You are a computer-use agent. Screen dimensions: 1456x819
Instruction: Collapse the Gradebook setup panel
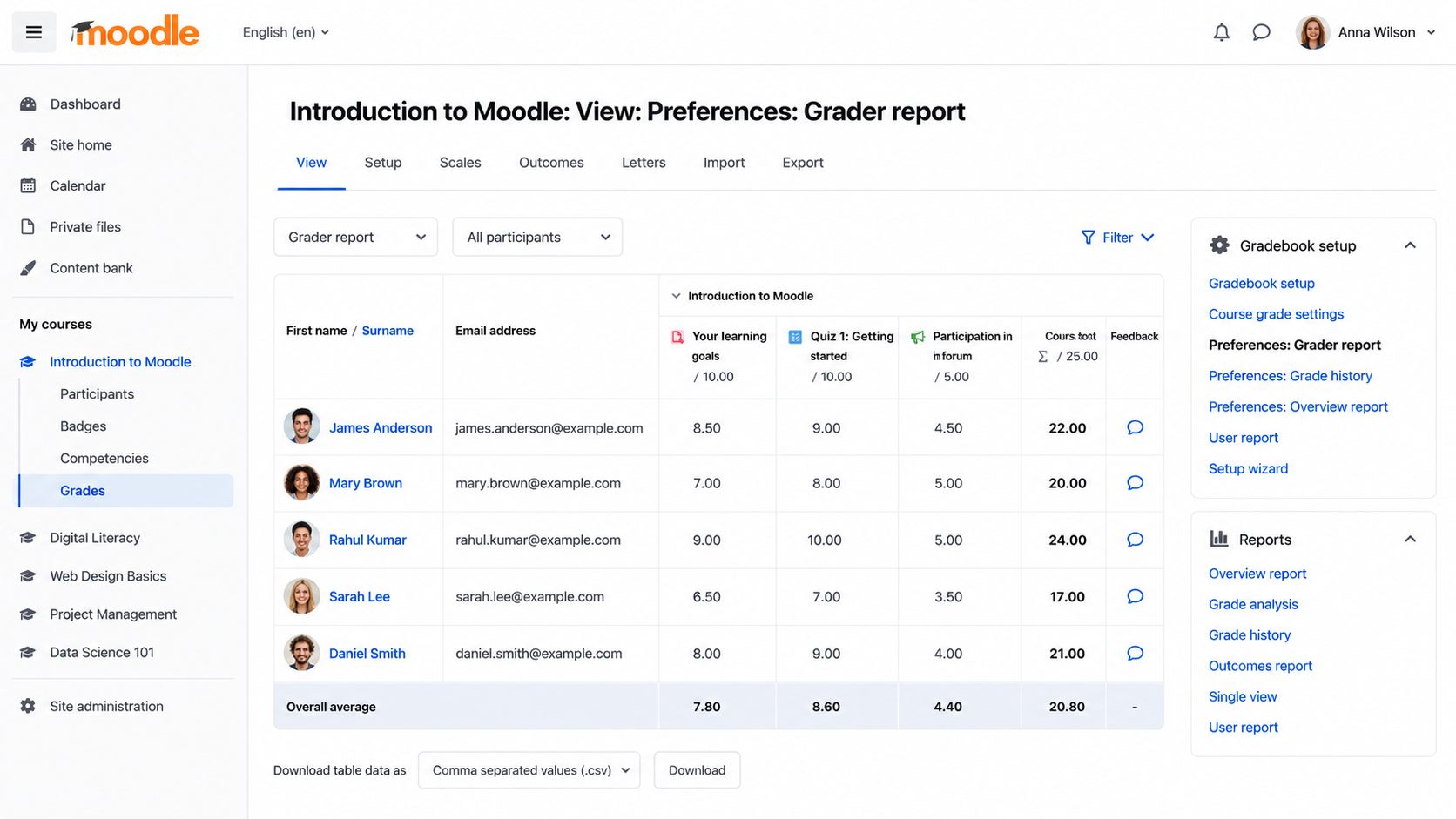1410,245
